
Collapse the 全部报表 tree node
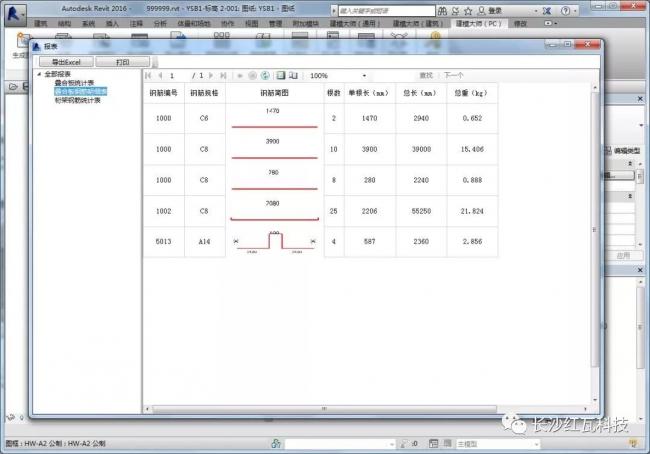pyautogui.click(x=39, y=74)
